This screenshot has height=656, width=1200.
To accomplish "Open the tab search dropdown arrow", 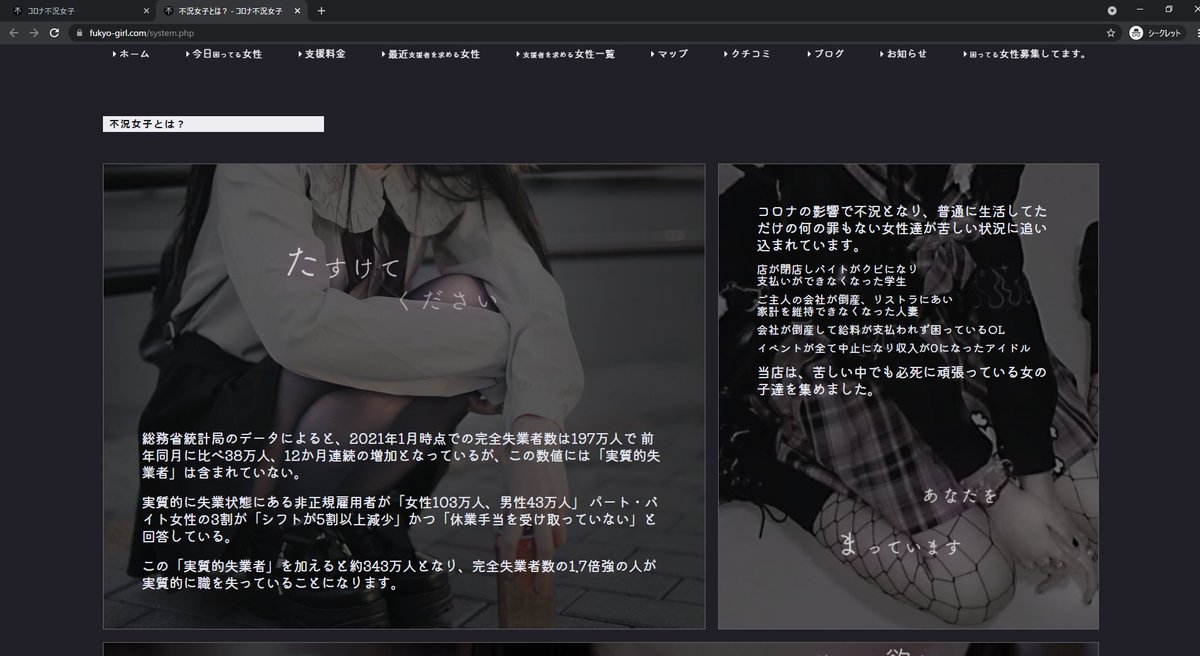I will (1112, 10).
